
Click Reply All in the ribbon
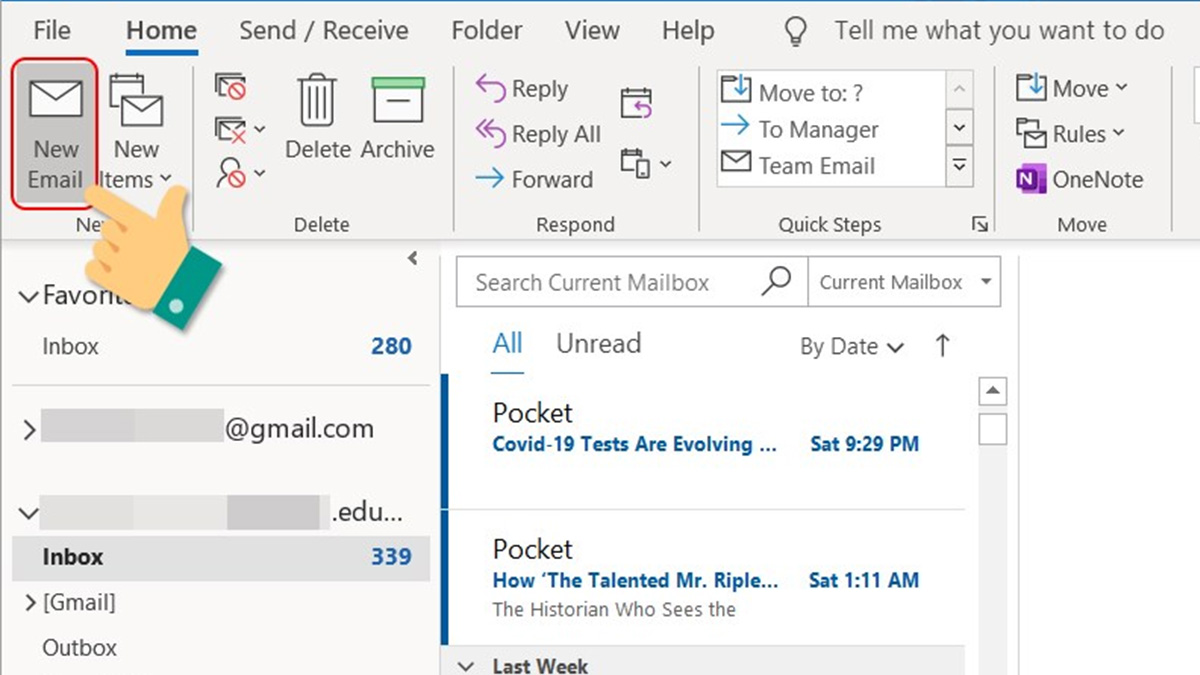[538, 134]
